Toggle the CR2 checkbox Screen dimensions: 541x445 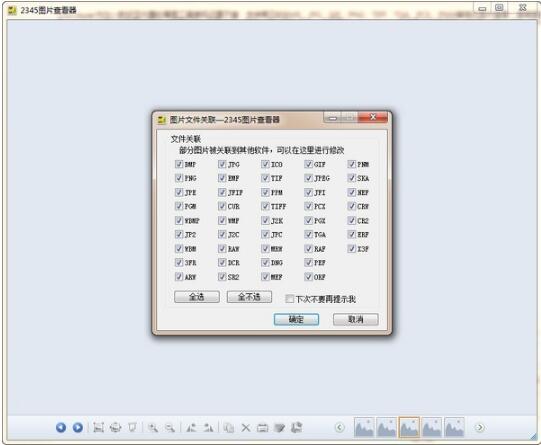coord(352,220)
